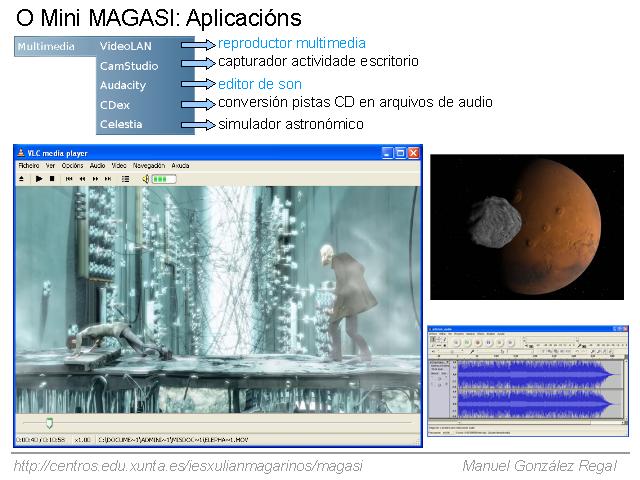Open the Celestia Mars simulator image

click(526, 226)
